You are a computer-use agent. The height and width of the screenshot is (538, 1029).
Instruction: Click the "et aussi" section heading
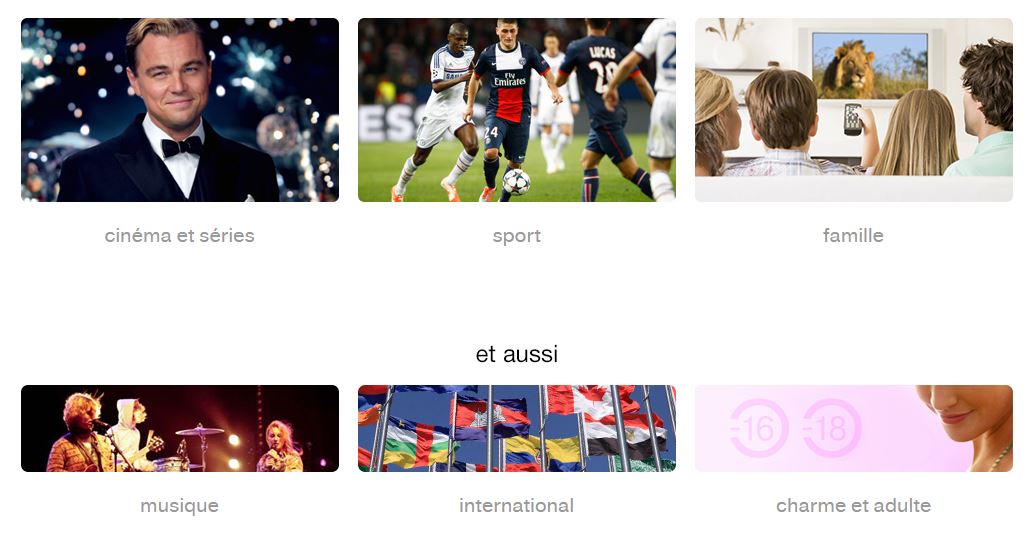point(516,354)
